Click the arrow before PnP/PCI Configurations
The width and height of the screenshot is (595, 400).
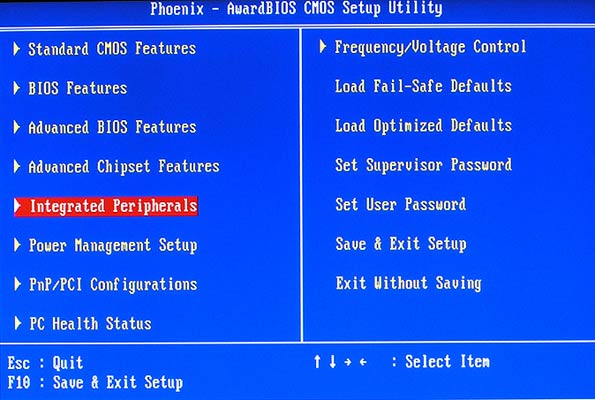click(17, 284)
